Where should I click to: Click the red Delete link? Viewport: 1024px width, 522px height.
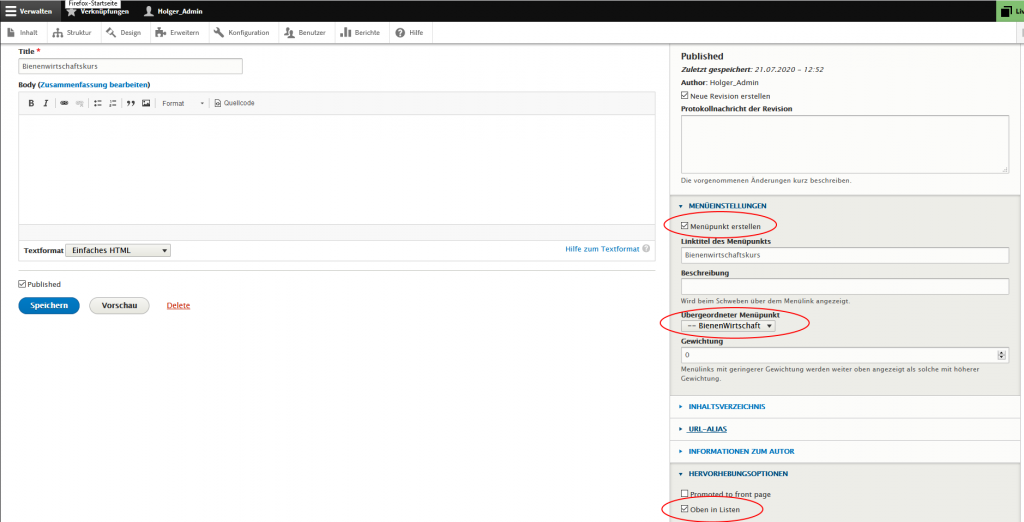[178, 305]
